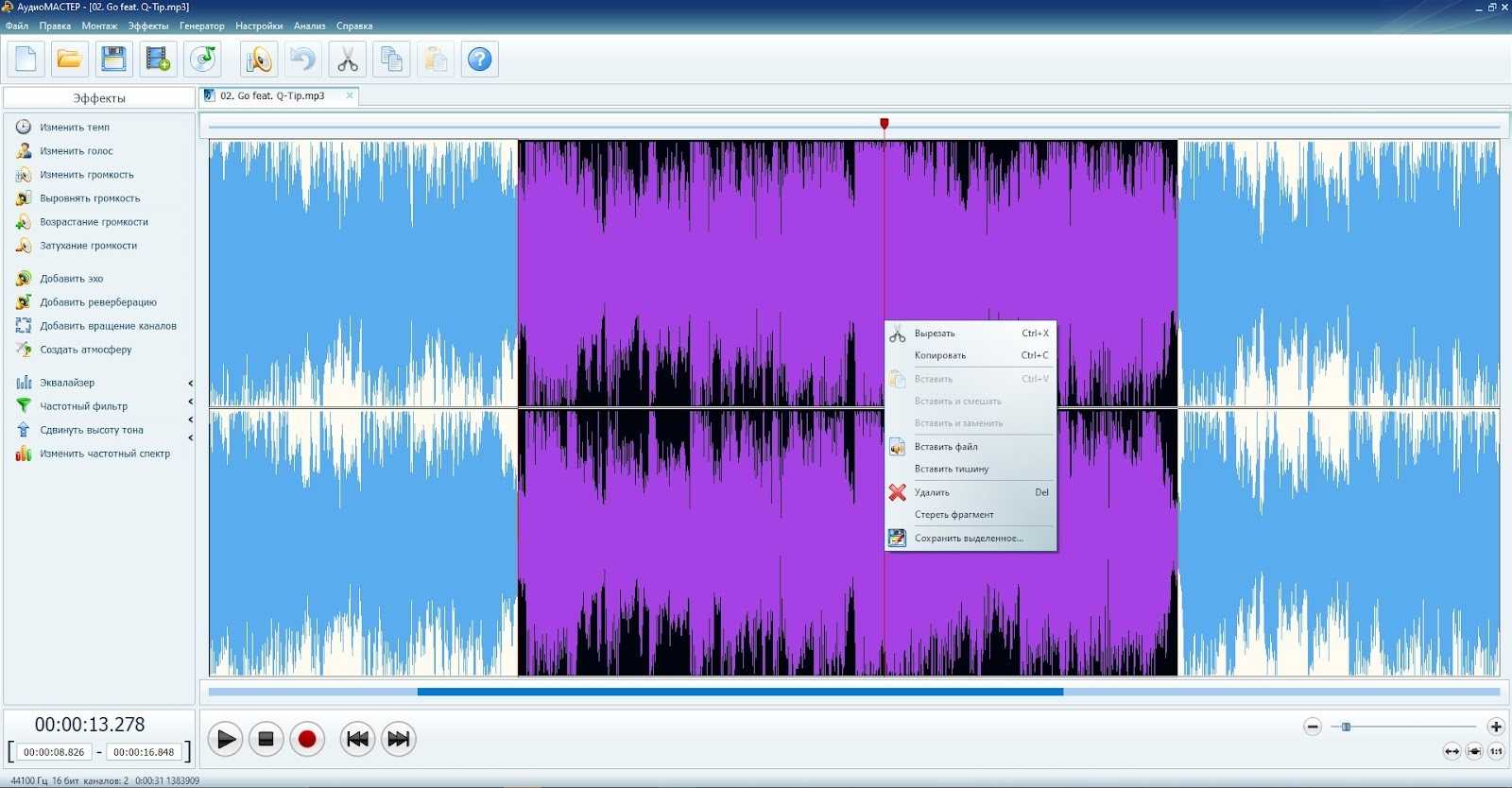
Task: Click the selection start time field 00:00:08.826
Action: click(54, 752)
